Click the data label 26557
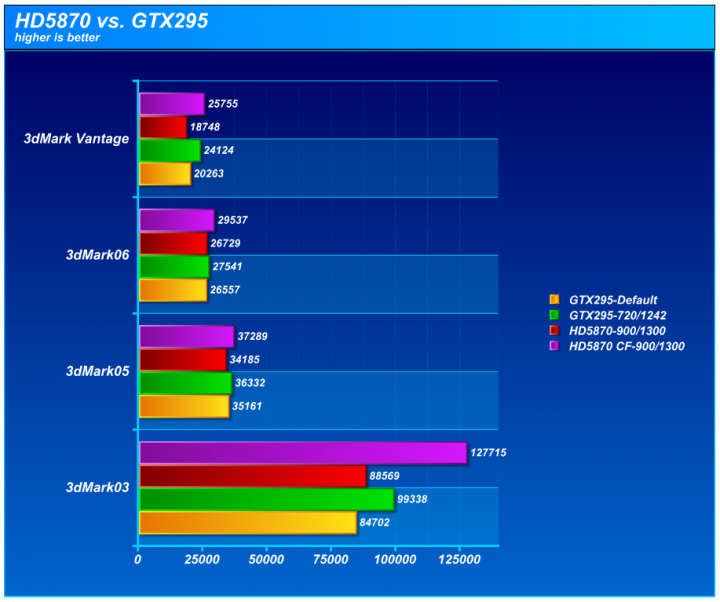 click(225, 290)
